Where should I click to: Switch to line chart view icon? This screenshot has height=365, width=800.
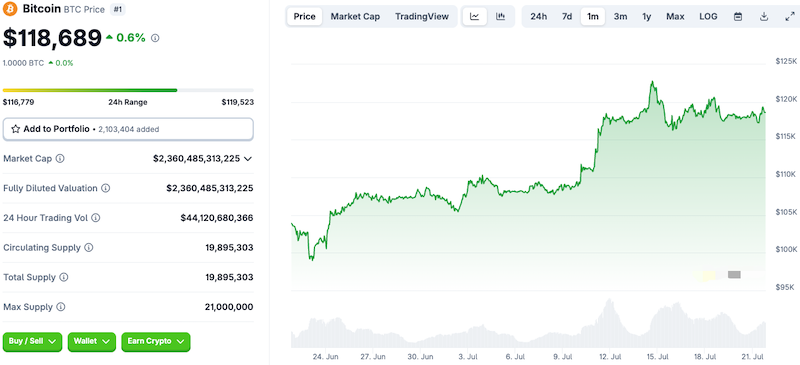point(474,16)
